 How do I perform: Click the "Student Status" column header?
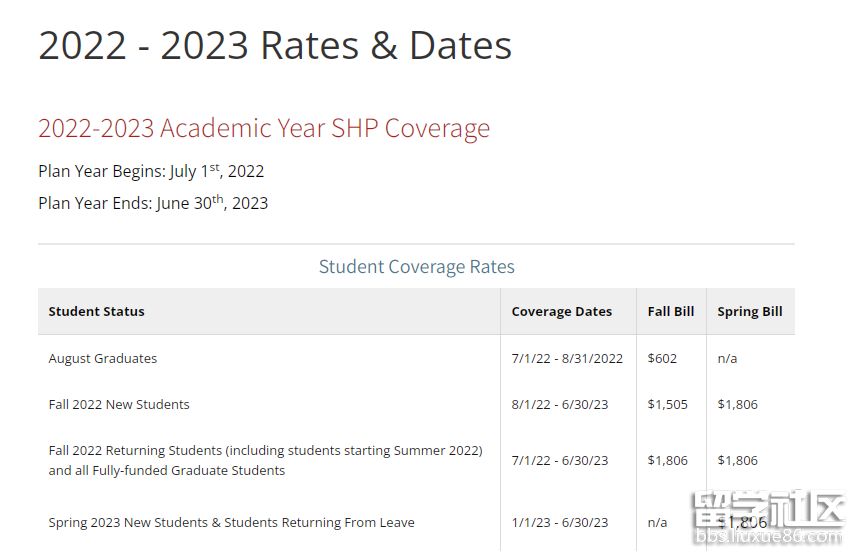(96, 312)
